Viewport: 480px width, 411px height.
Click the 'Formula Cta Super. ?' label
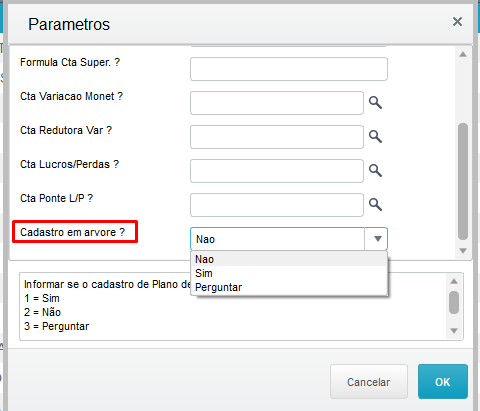[x=70, y=62]
